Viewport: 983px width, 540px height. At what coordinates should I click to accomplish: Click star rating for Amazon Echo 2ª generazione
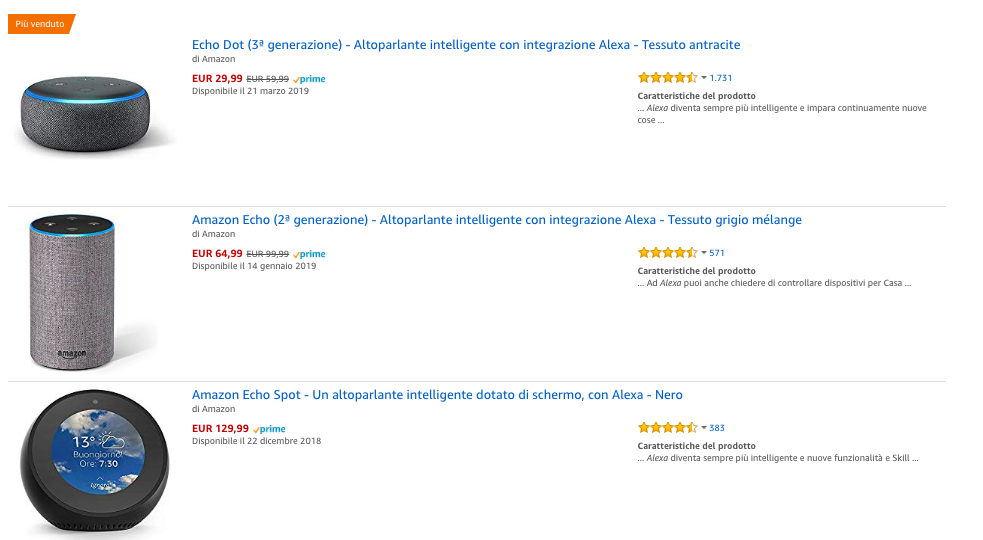667,252
